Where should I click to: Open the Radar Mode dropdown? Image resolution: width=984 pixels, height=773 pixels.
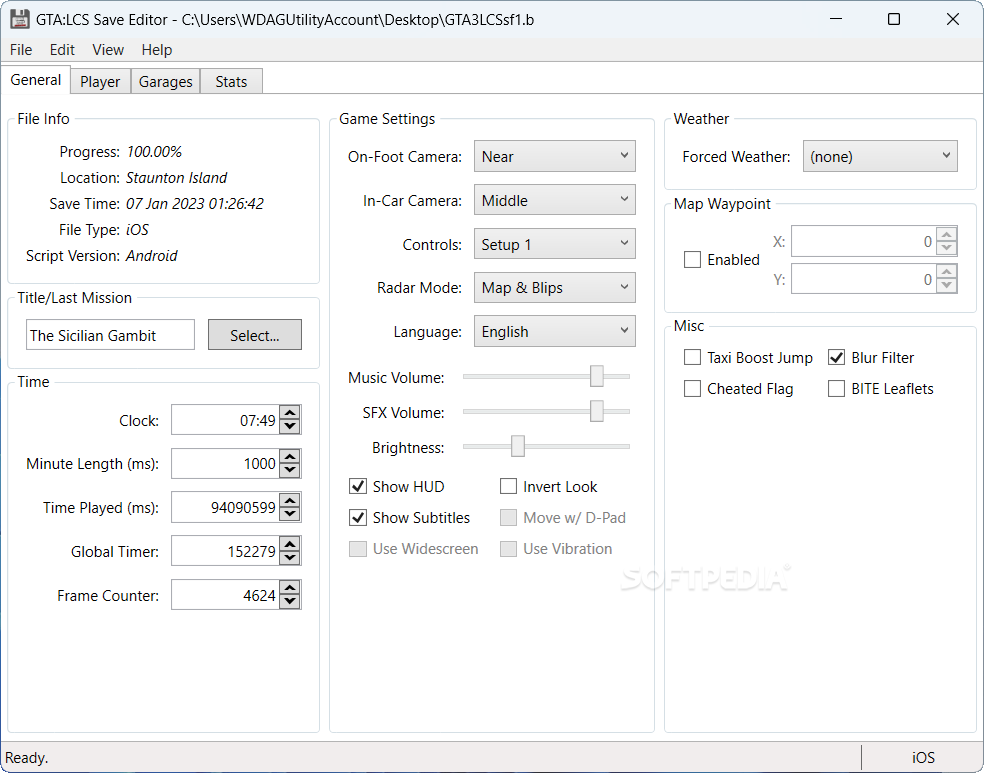[x=555, y=287]
